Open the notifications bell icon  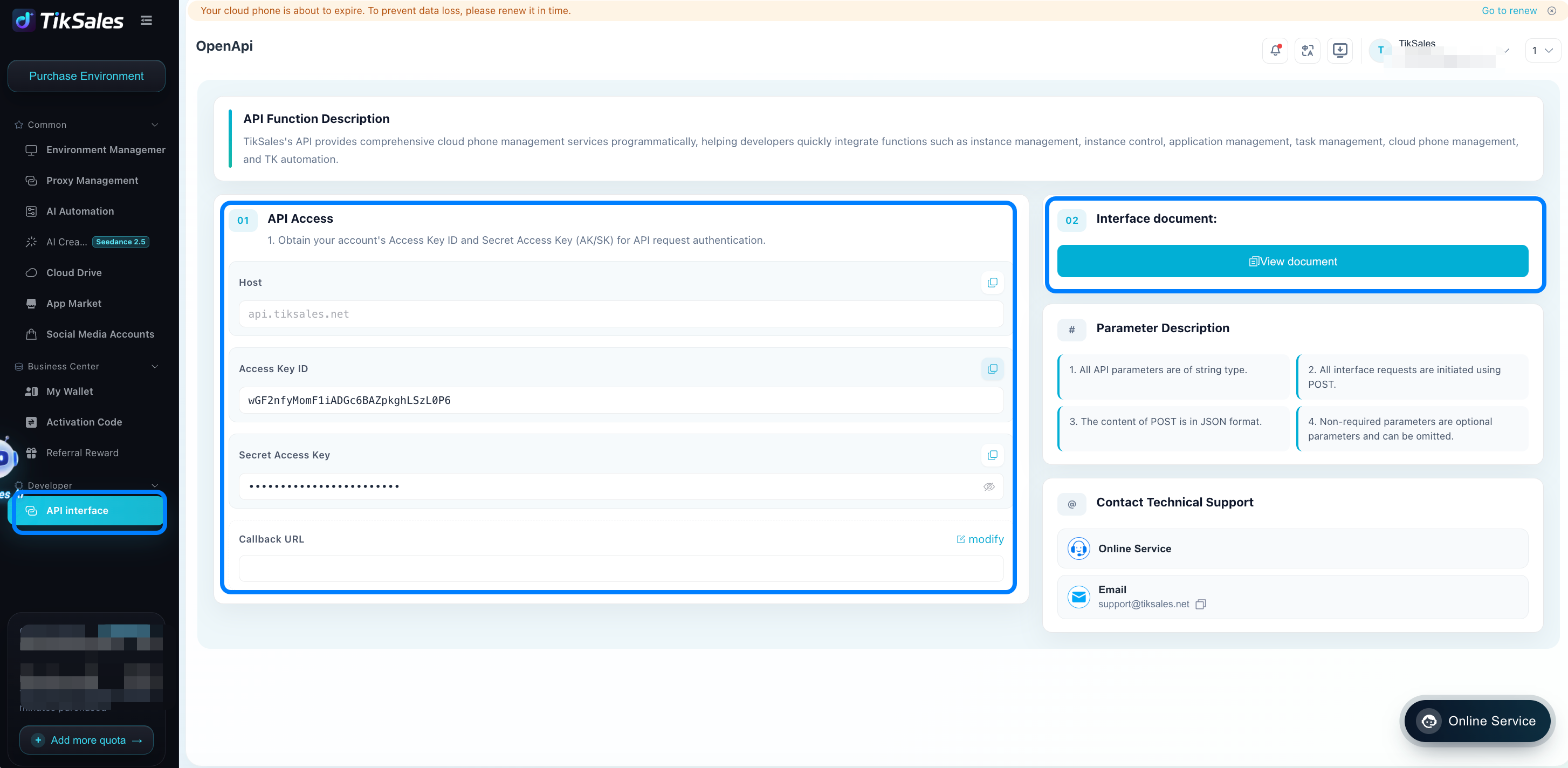(x=1275, y=51)
